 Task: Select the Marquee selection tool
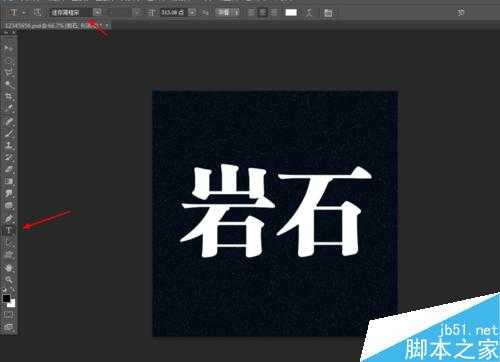click(9, 60)
